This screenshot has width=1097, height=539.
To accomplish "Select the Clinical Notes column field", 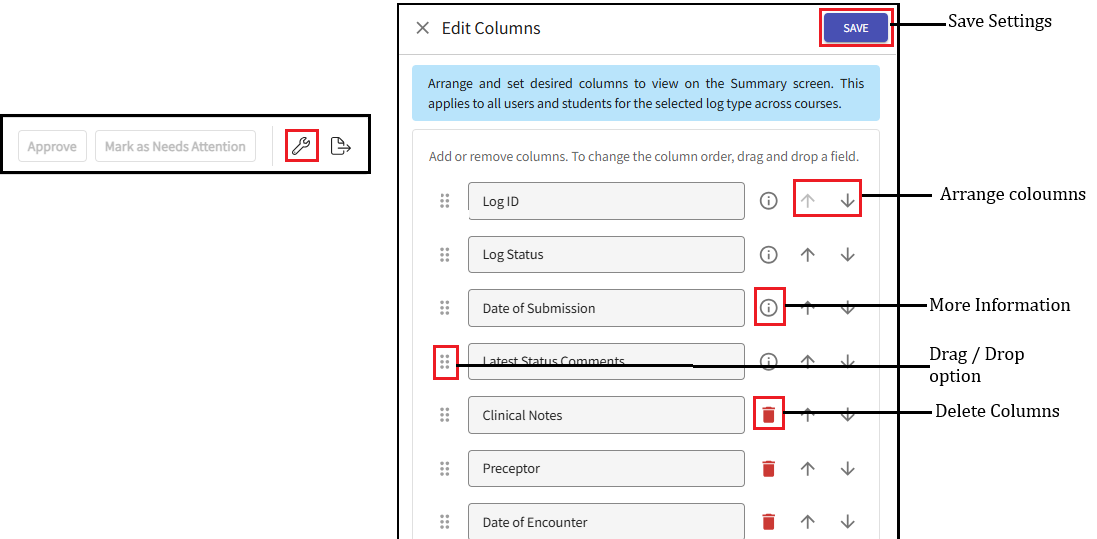I will coord(606,415).
